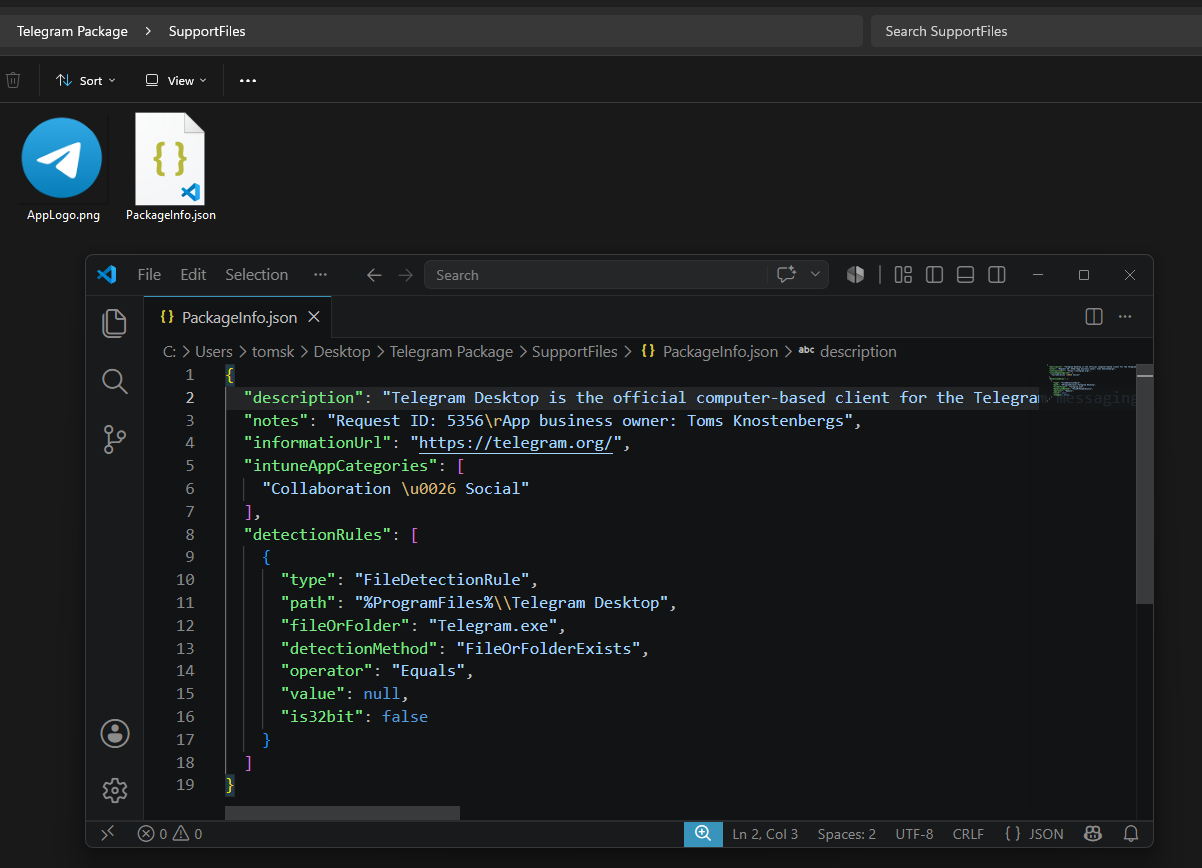Expand the chevron after Telegram Package in address bar
The width and height of the screenshot is (1202, 868).
pos(148,31)
